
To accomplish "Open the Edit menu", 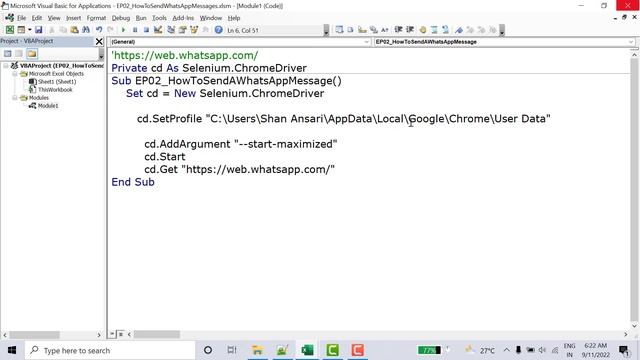I will tap(37, 18).
